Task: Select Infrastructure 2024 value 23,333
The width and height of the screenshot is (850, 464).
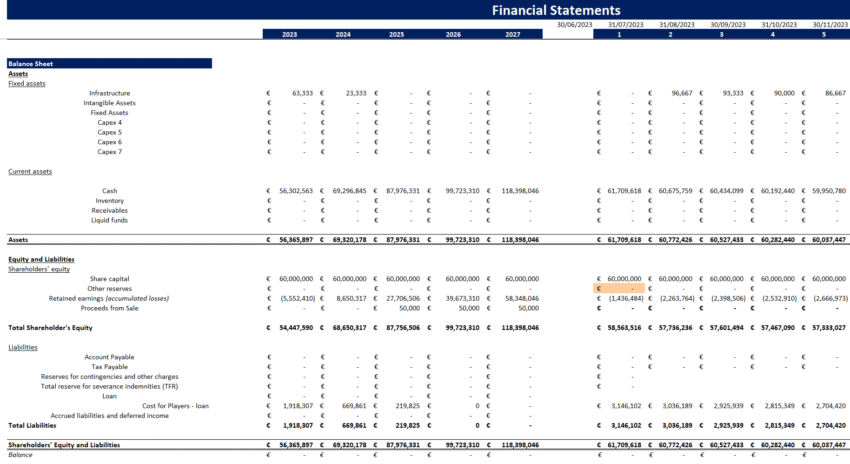Action: point(356,93)
